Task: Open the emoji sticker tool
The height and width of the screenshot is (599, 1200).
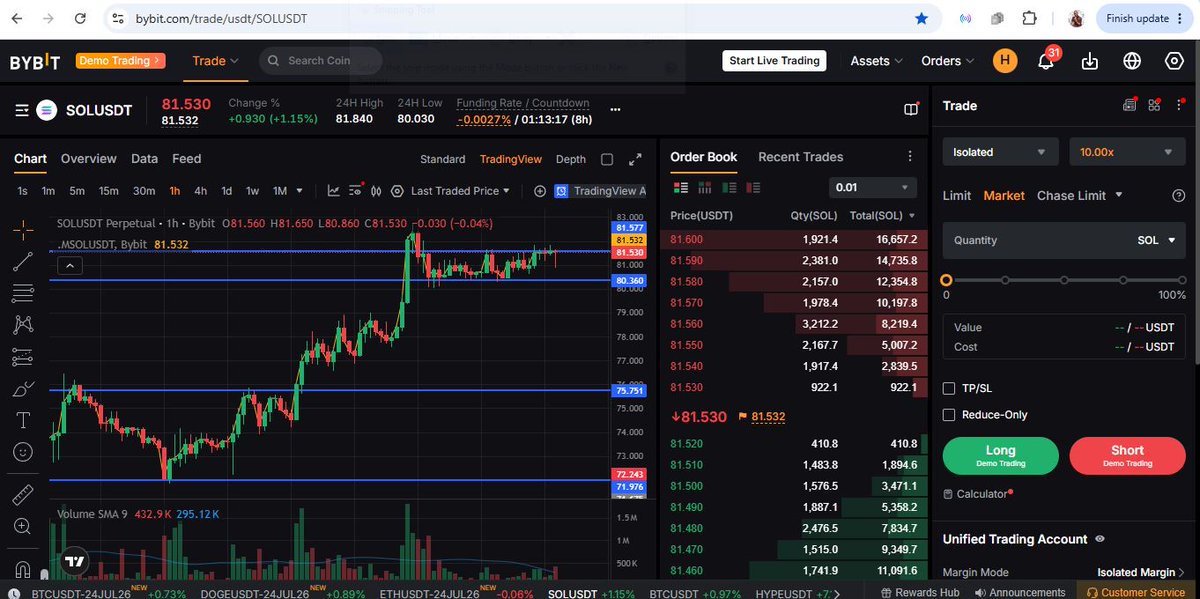Action: click(x=23, y=452)
